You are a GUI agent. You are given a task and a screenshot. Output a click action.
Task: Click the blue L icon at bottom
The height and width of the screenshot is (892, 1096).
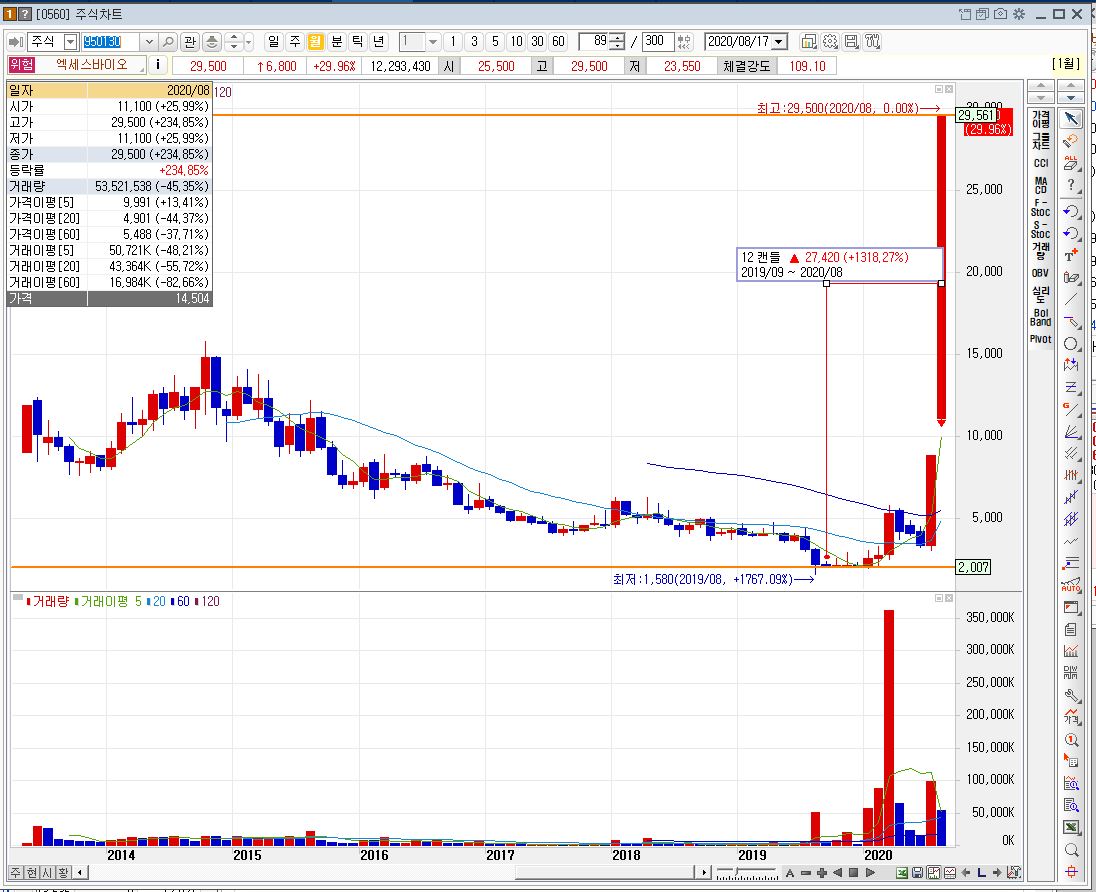[981, 872]
